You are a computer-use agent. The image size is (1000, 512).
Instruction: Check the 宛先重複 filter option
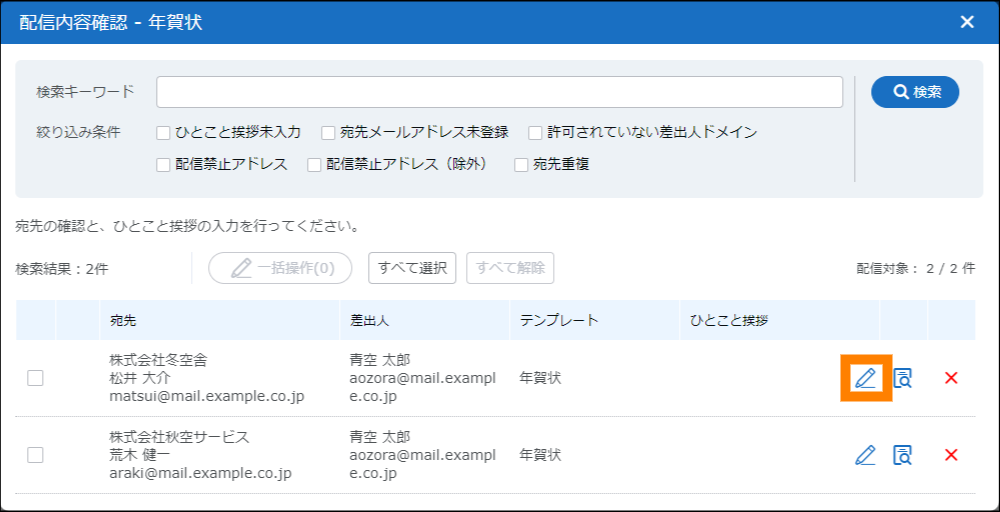pos(521,165)
